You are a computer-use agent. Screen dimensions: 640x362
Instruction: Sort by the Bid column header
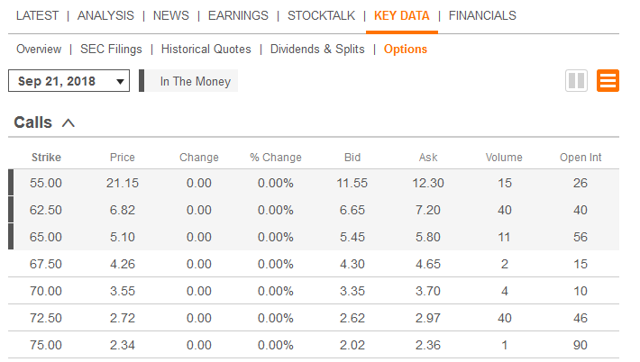pyautogui.click(x=352, y=157)
